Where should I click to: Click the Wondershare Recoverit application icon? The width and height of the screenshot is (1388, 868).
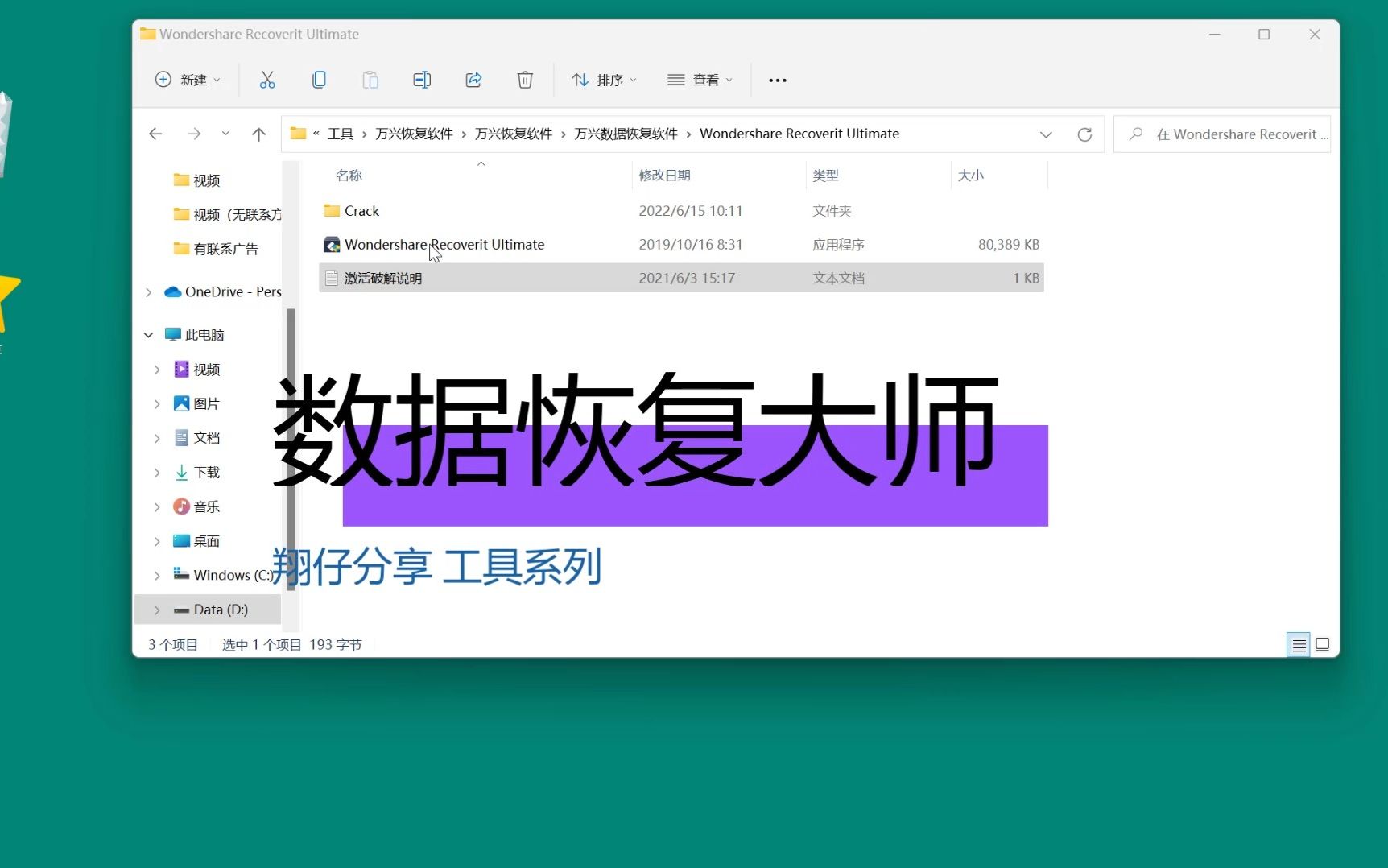pyautogui.click(x=332, y=244)
